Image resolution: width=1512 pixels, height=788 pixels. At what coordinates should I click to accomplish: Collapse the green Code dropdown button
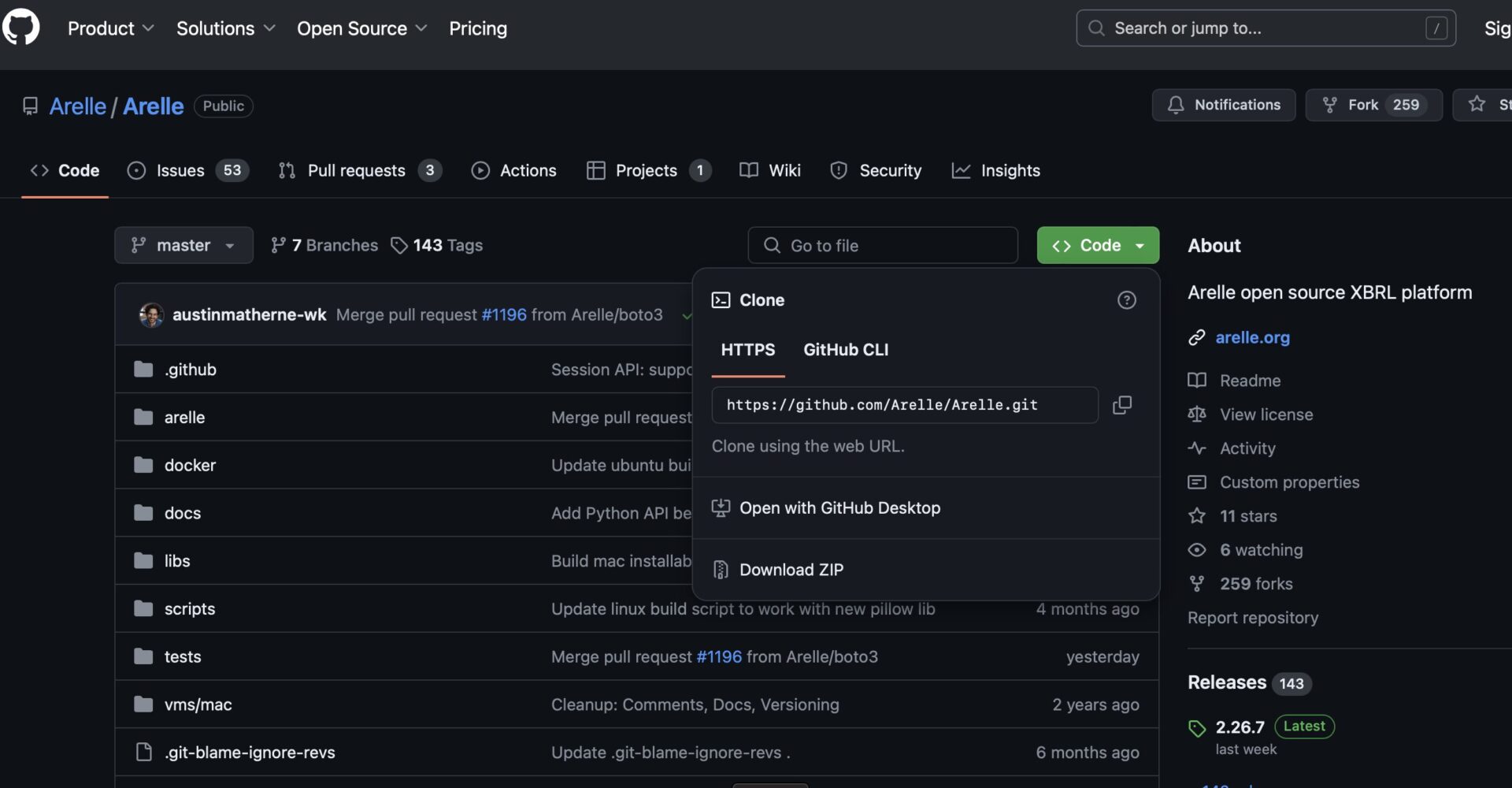coord(1097,245)
